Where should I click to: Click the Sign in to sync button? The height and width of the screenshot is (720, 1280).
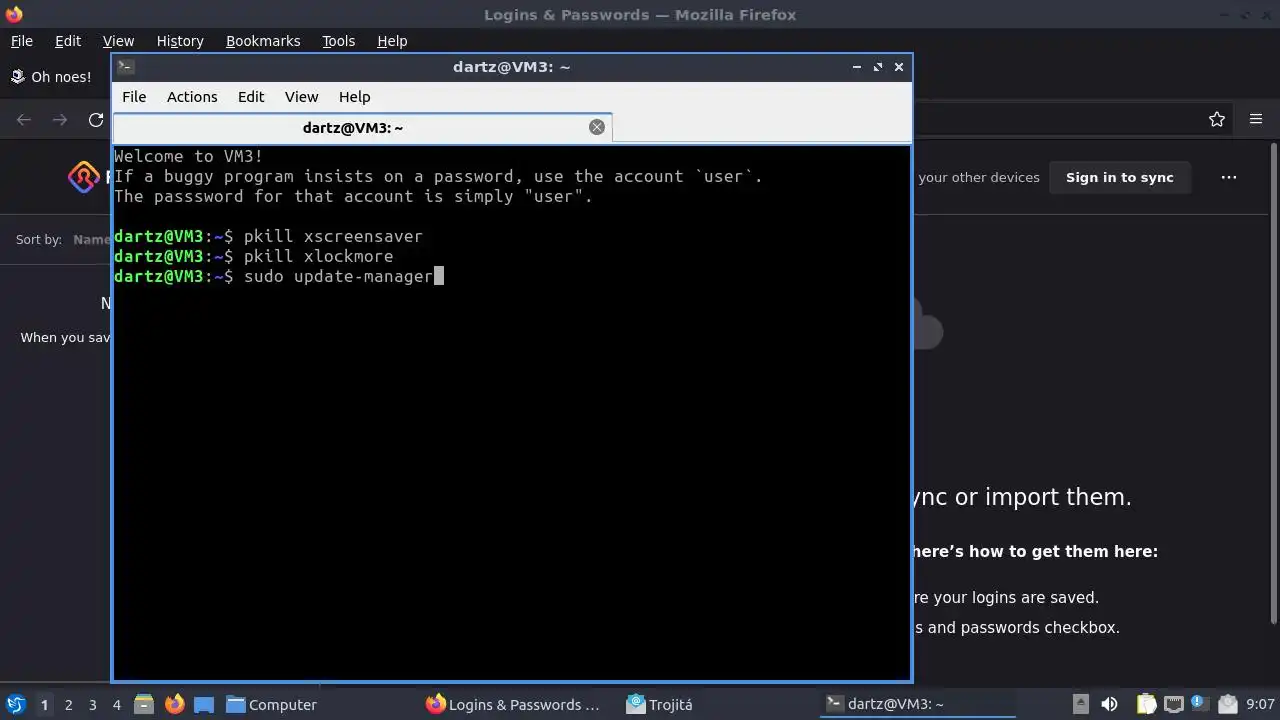click(x=1119, y=177)
